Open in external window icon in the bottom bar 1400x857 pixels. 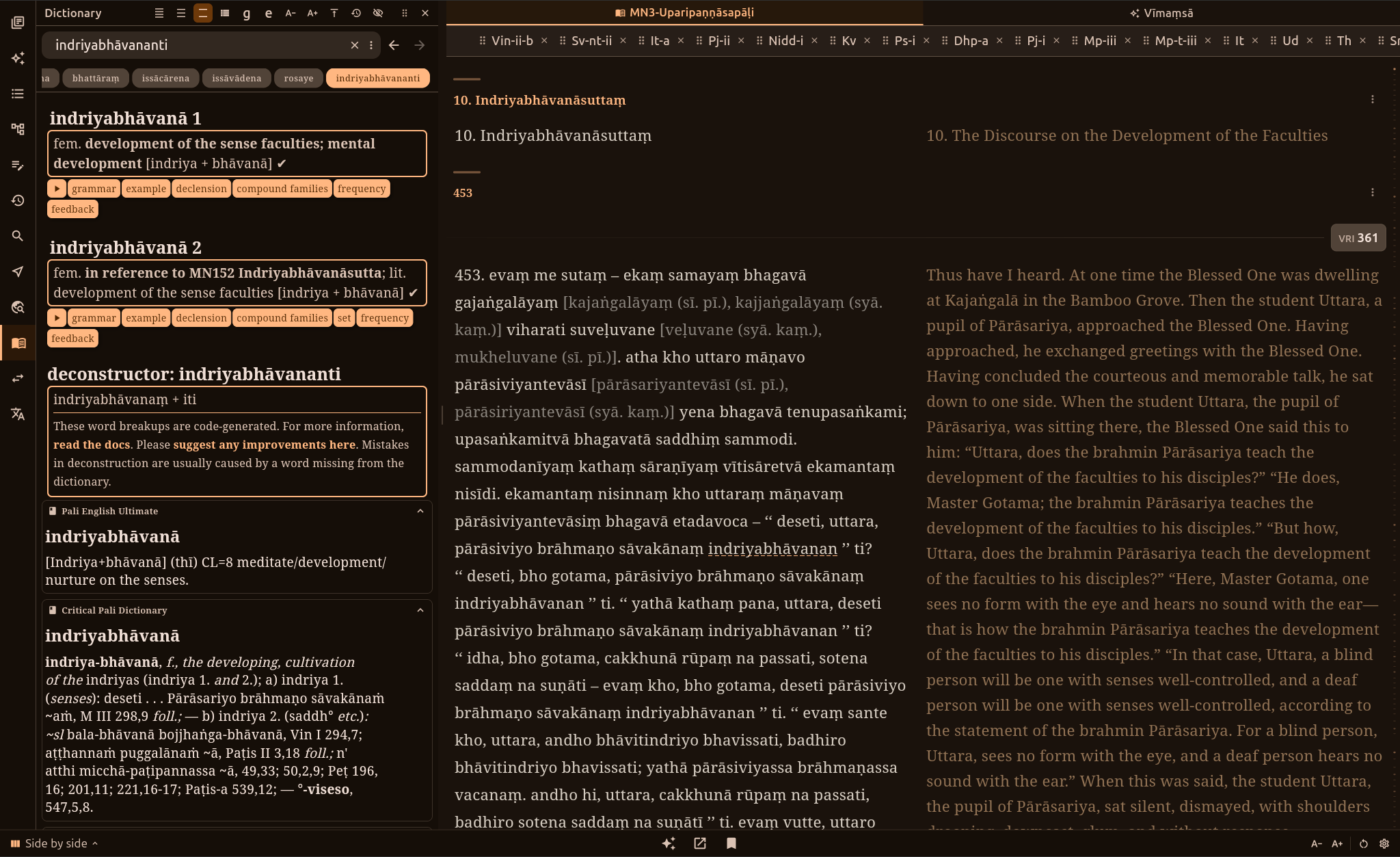(x=700, y=843)
